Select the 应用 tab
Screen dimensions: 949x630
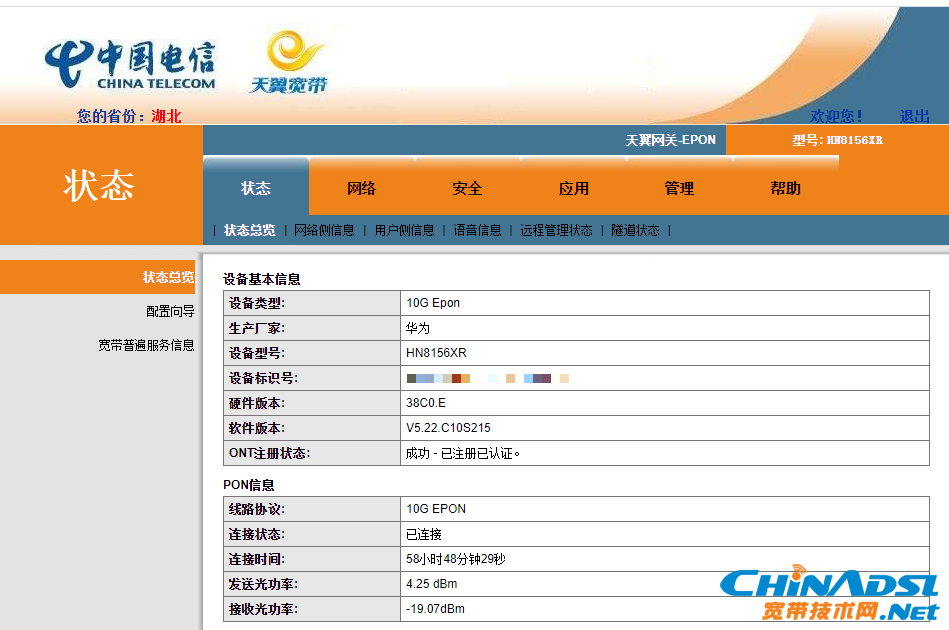click(573, 188)
